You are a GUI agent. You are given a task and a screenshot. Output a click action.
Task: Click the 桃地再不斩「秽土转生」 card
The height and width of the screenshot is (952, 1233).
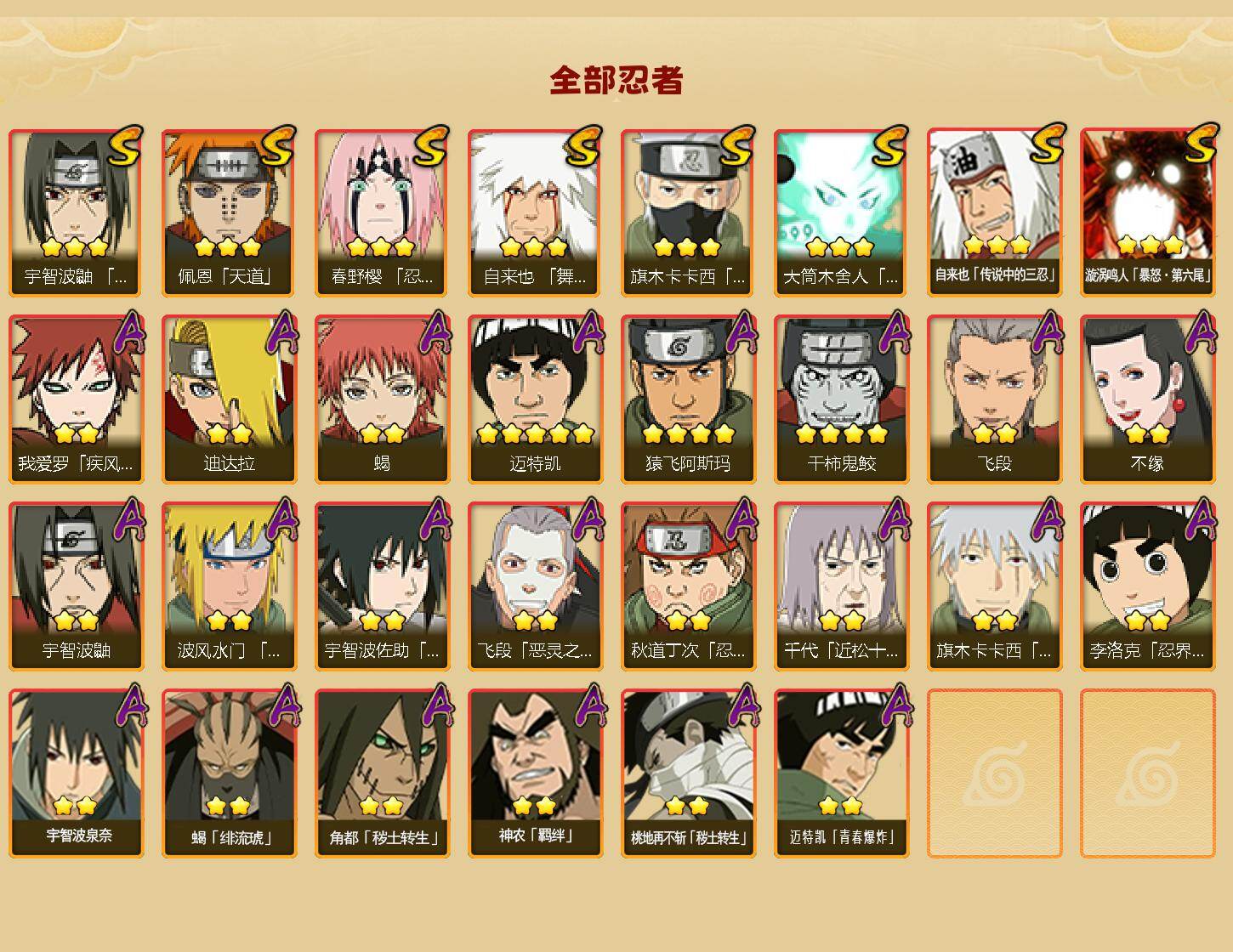688,773
